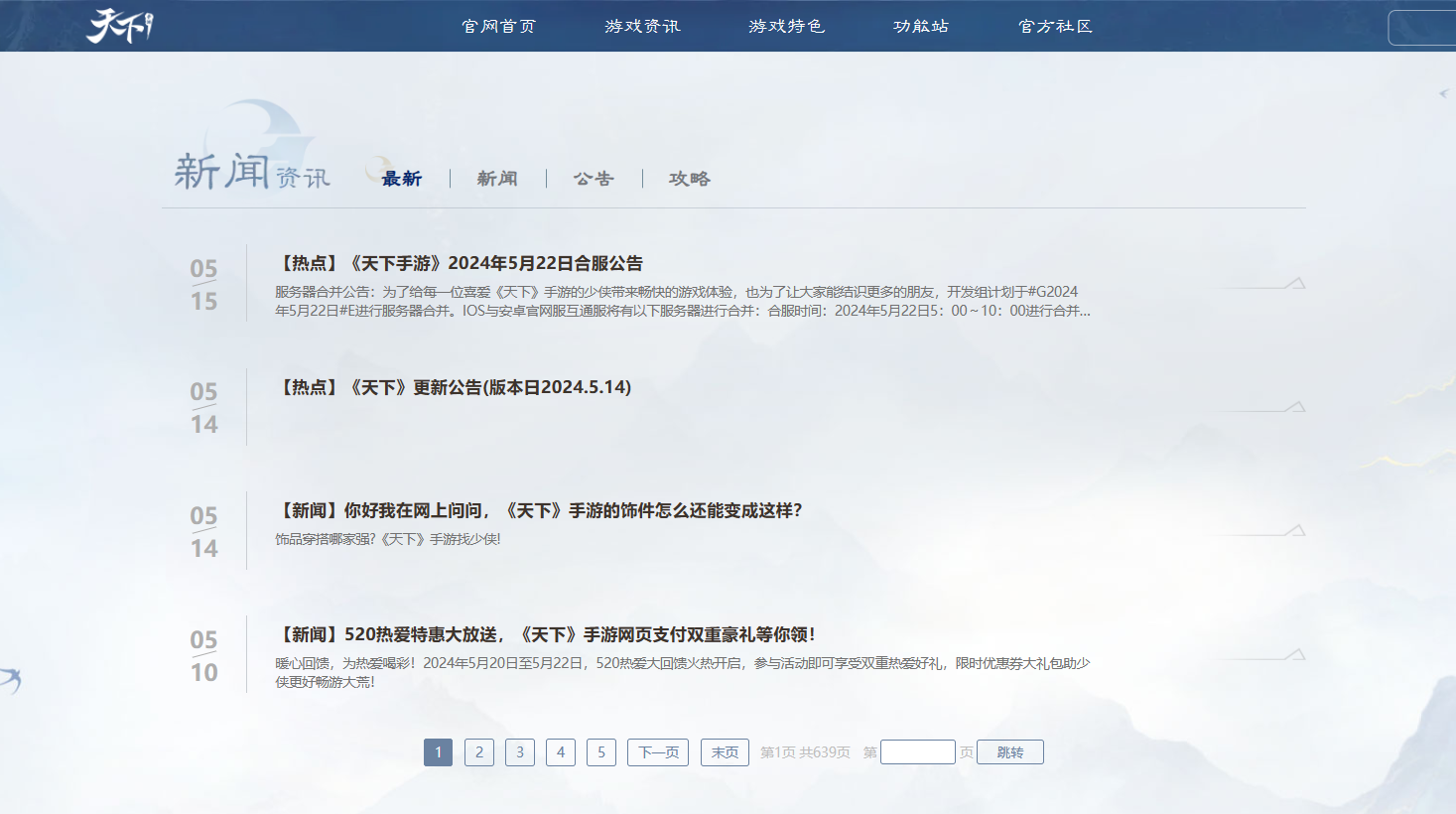Click the 末页 last page button
The width and height of the screenshot is (1456, 814).
pos(725,752)
